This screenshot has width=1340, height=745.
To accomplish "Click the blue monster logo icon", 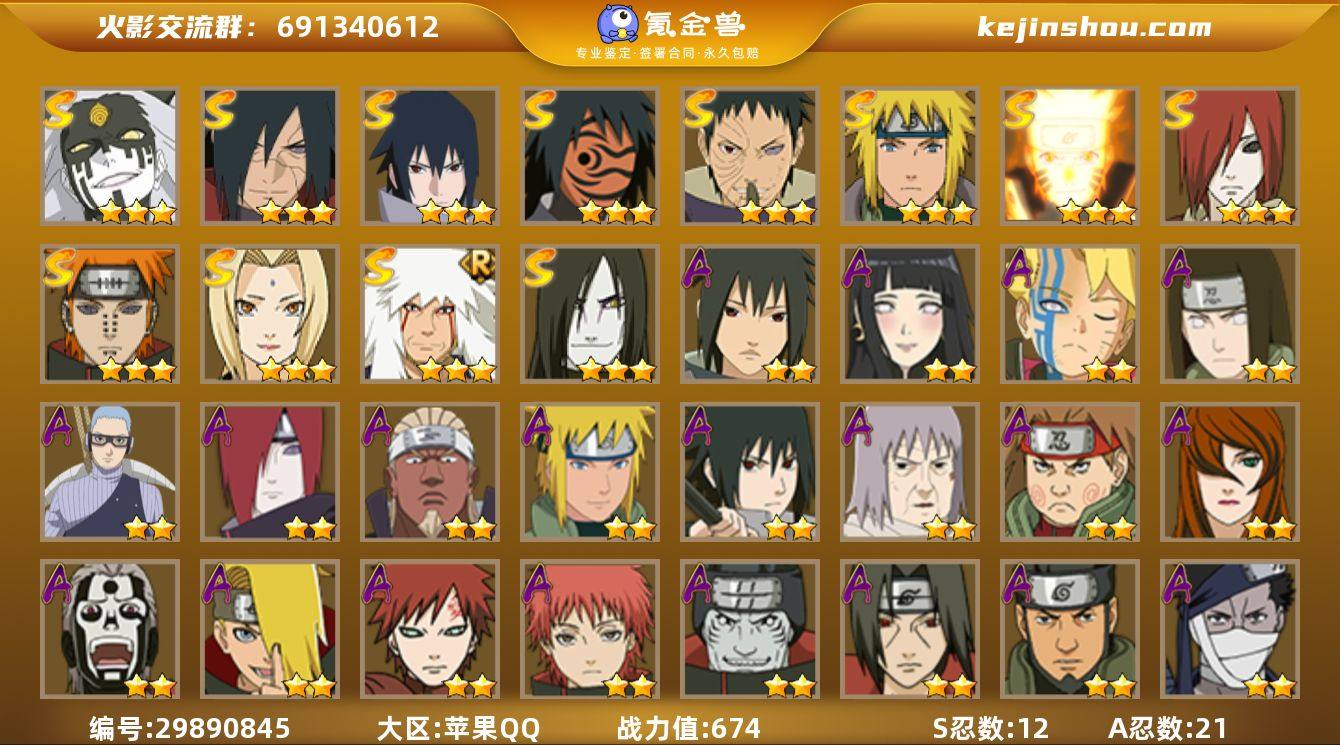I will tap(619, 24).
